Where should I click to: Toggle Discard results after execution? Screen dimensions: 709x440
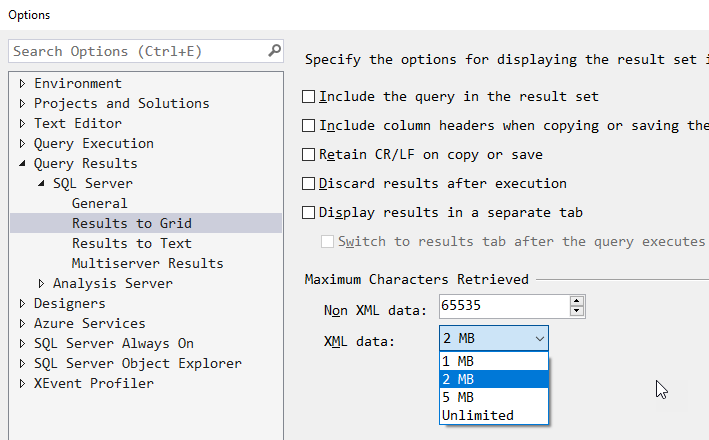pos(308,183)
